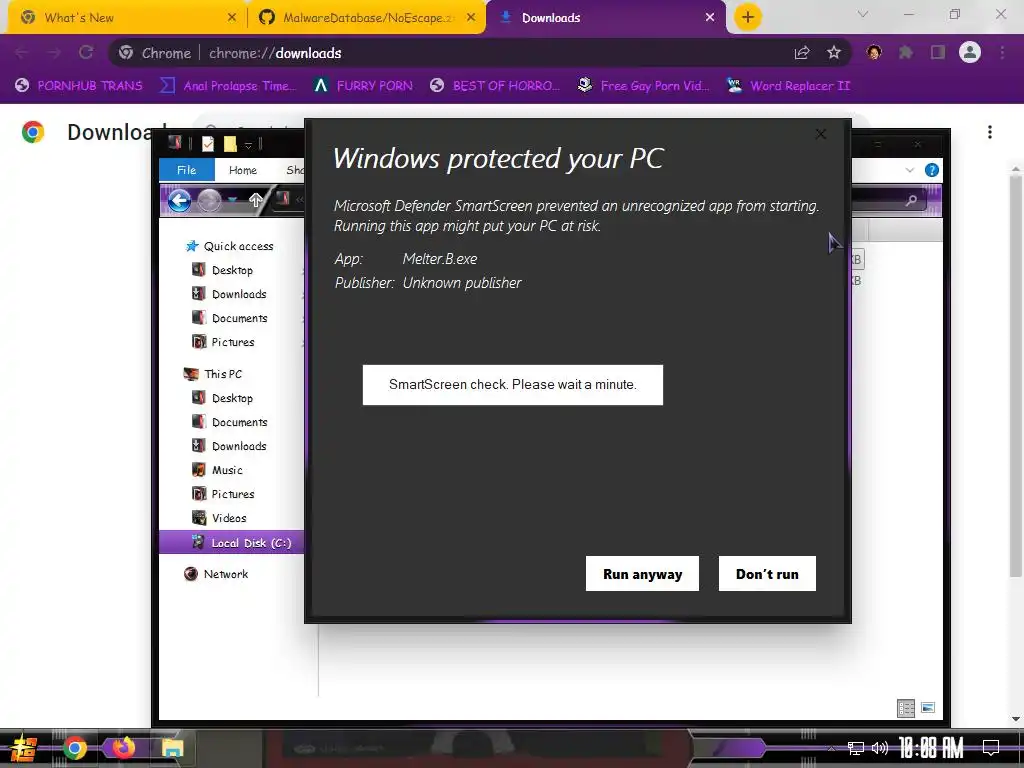Viewport: 1024px width, 768px height.
Task: Close the What's New tab
Action: coord(232,18)
